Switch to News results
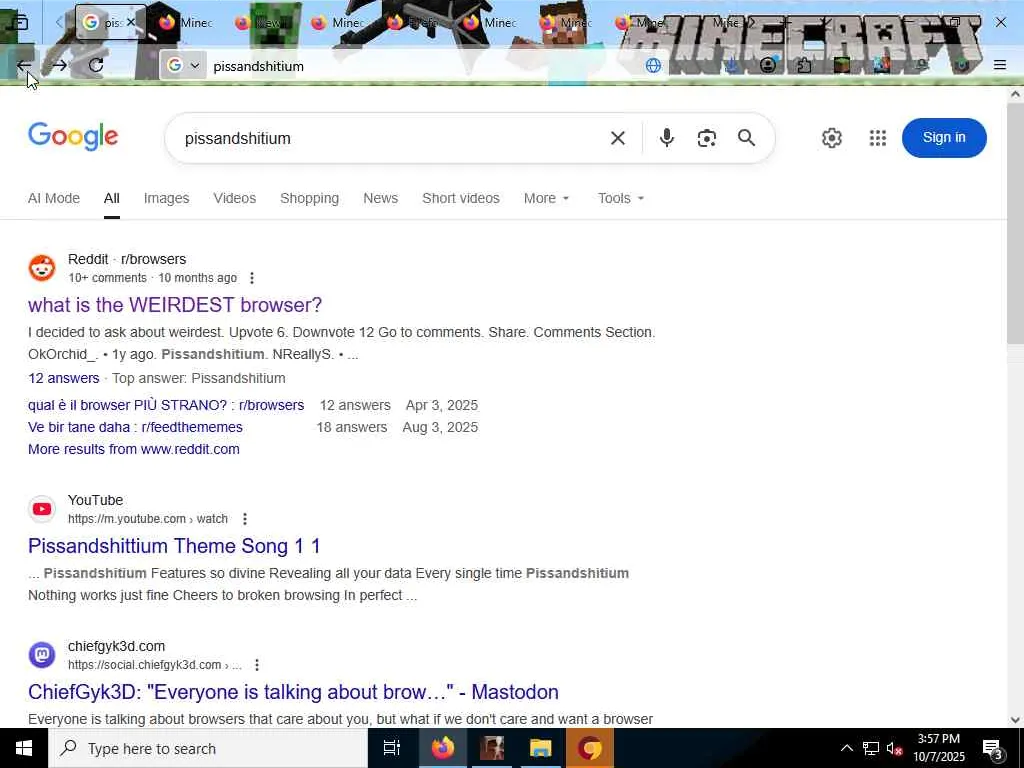This screenshot has height=768, width=1024. click(381, 198)
